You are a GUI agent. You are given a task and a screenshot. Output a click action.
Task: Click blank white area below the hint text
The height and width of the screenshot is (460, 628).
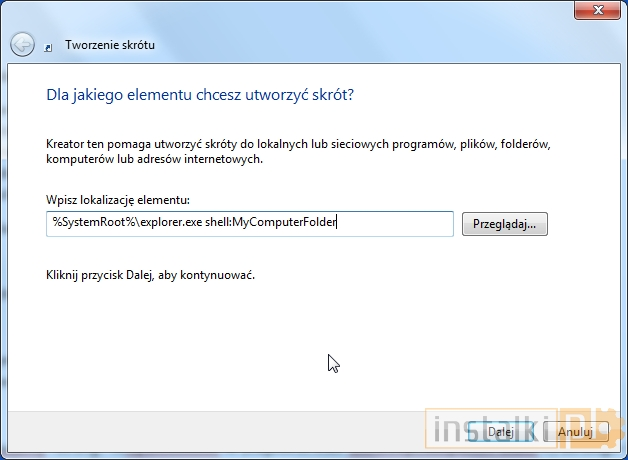[x=200, y=340]
